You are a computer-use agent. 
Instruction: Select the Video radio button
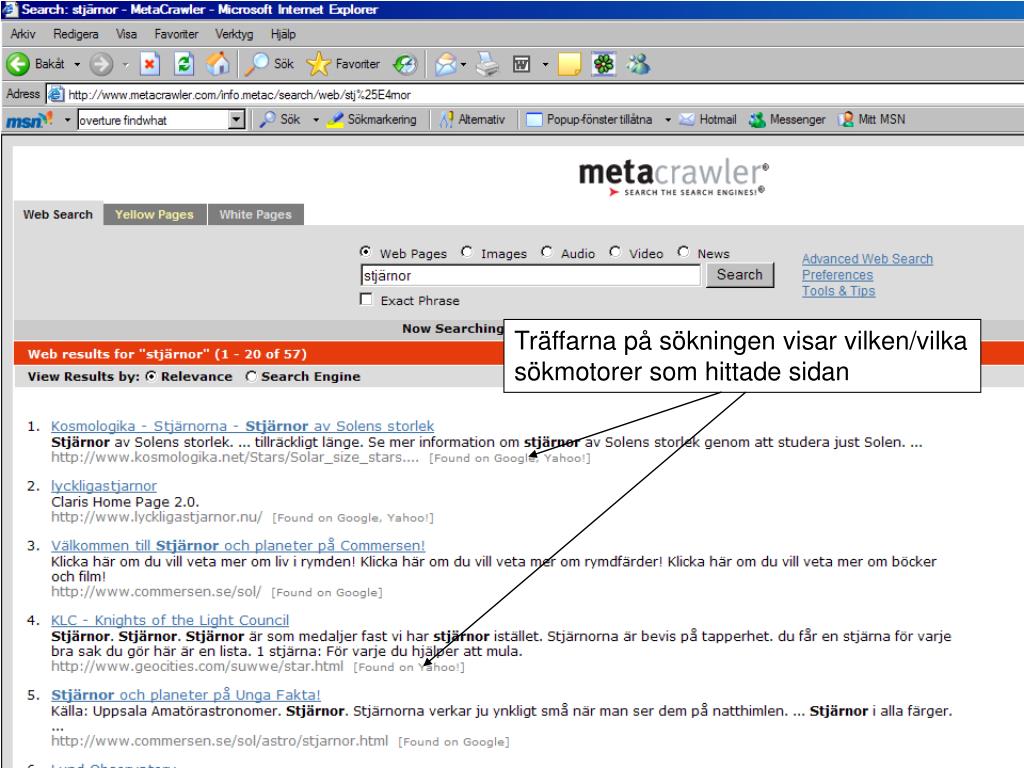coord(615,251)
